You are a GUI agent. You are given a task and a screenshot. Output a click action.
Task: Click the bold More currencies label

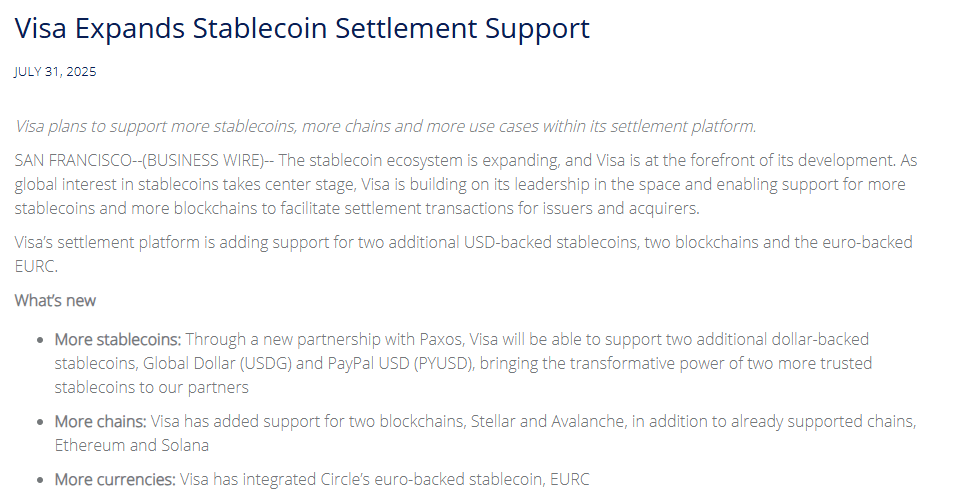tap(115, 479)
